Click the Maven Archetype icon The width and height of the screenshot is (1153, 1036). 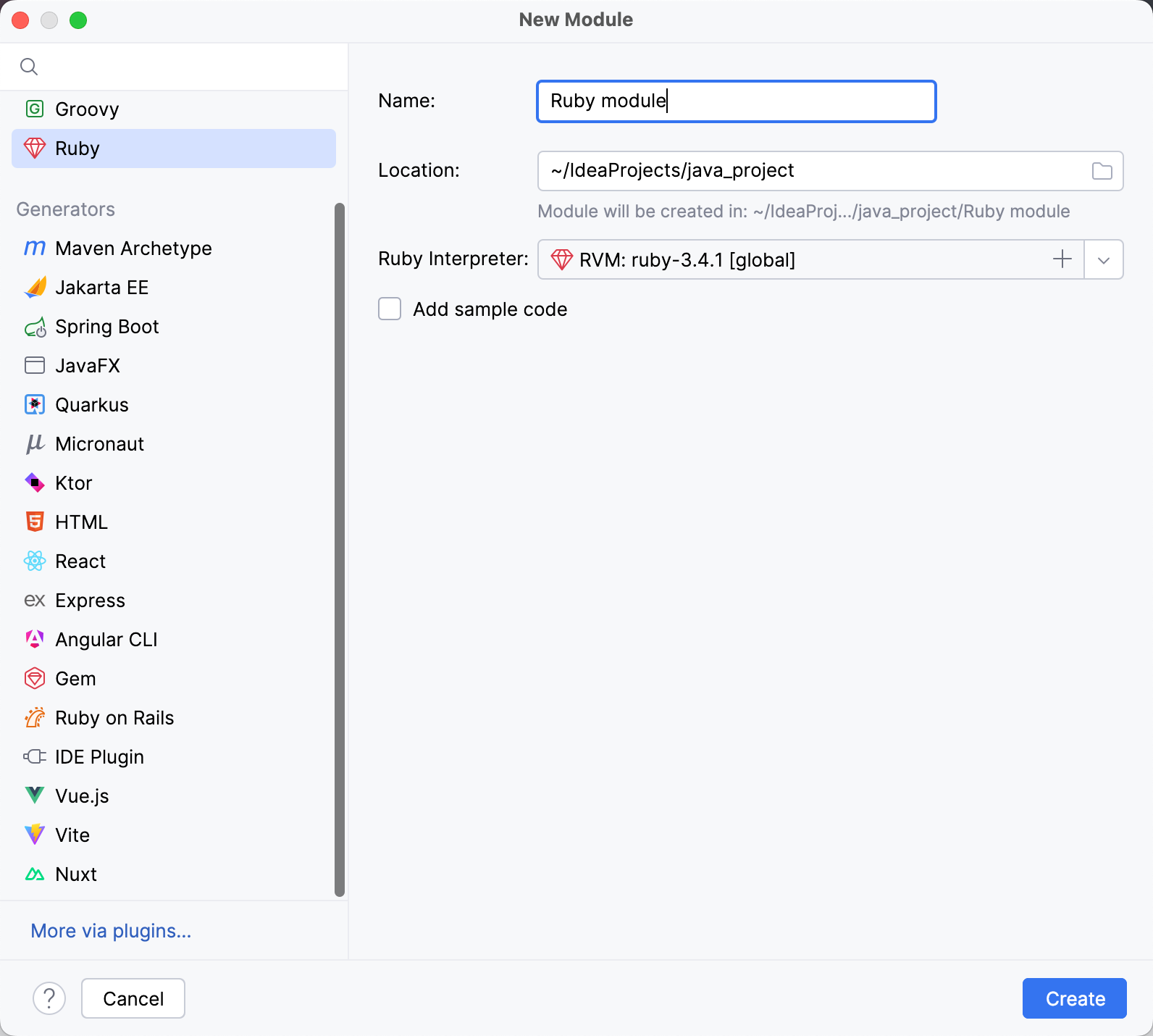(35, 248)
